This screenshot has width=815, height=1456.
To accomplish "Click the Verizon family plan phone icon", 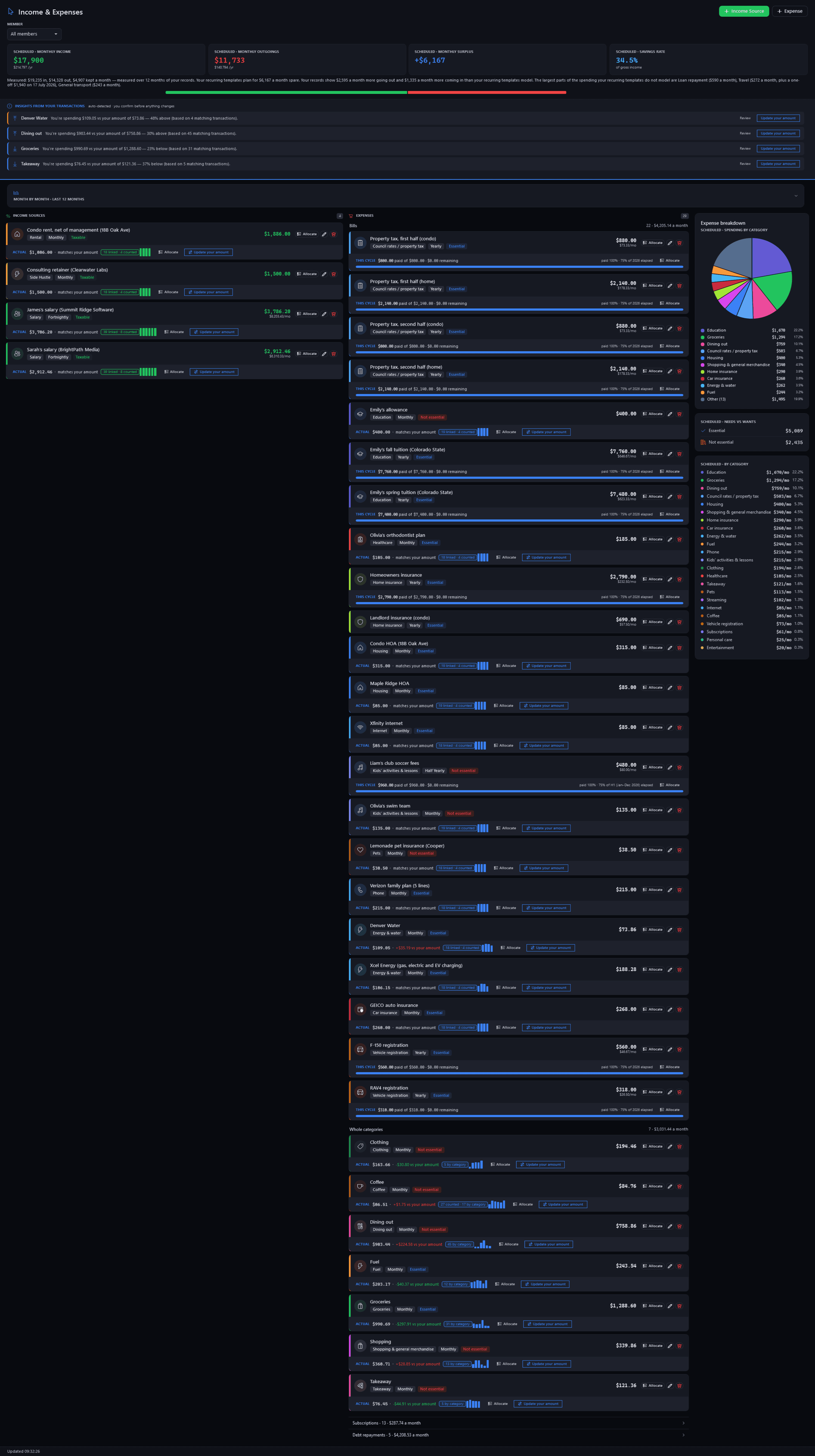I will point(360,890).
